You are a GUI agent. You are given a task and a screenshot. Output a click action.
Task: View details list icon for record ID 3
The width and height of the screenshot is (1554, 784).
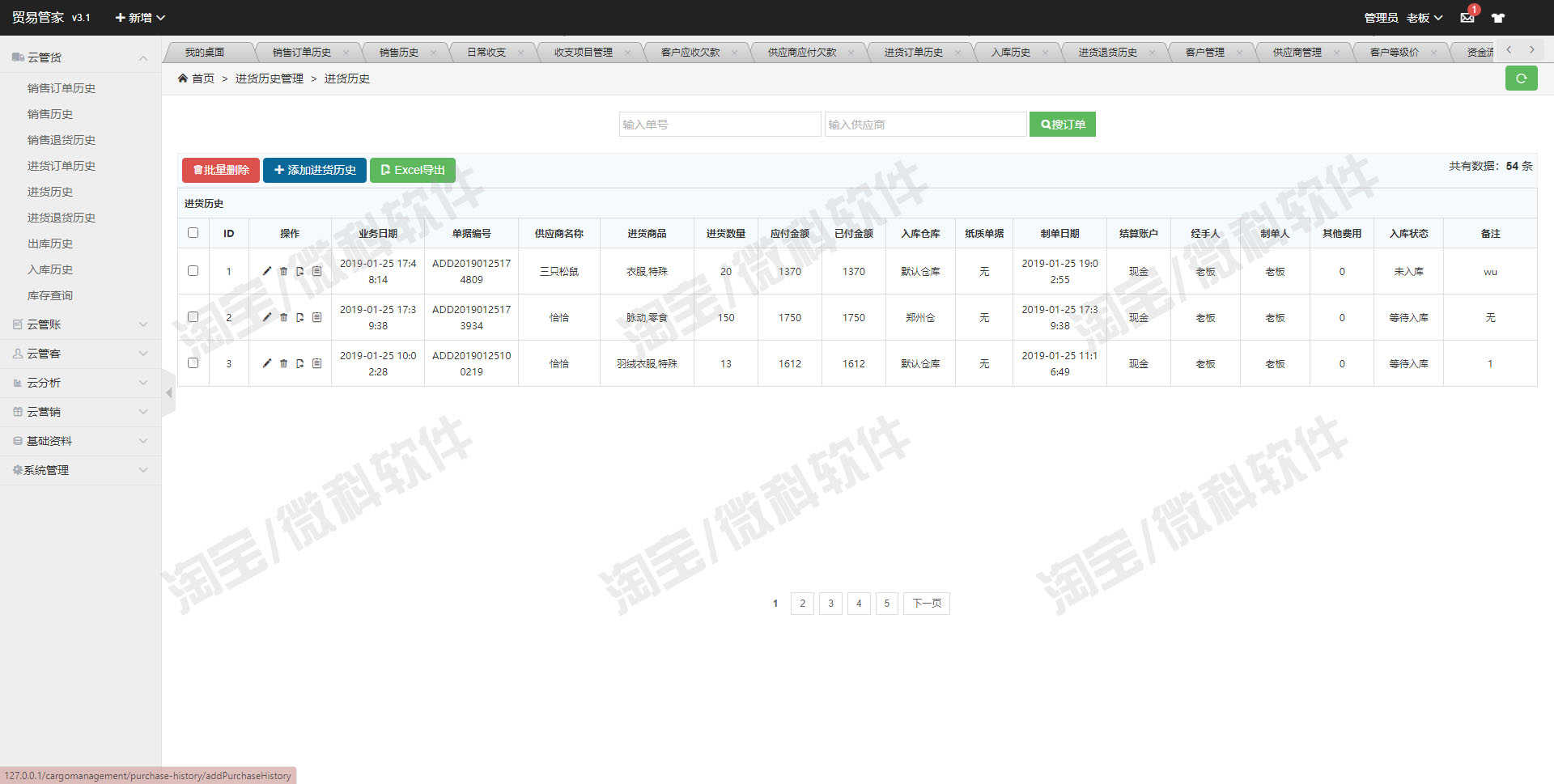(x=316, y=363)
